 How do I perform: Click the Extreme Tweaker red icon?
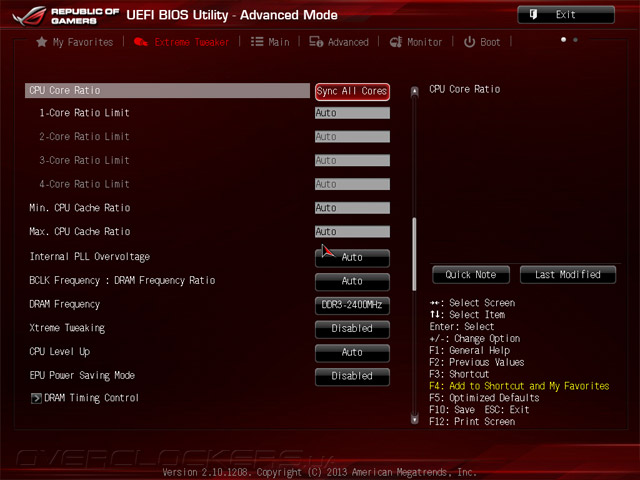click(x=141, y=42)
